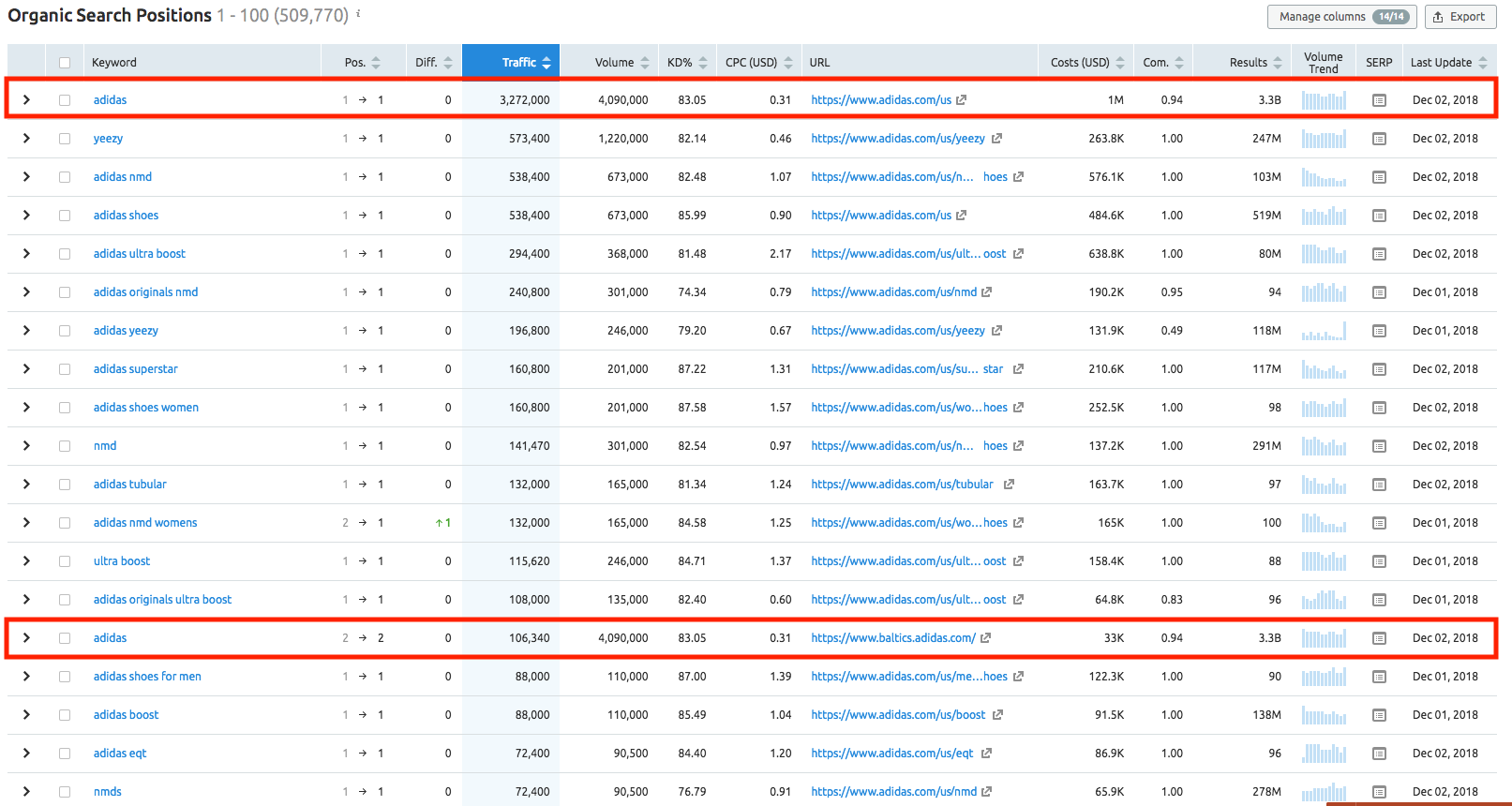Open external link icon for baltics.adidas.com
Viewport: 1512px width, 806px height.
point(985,637)
